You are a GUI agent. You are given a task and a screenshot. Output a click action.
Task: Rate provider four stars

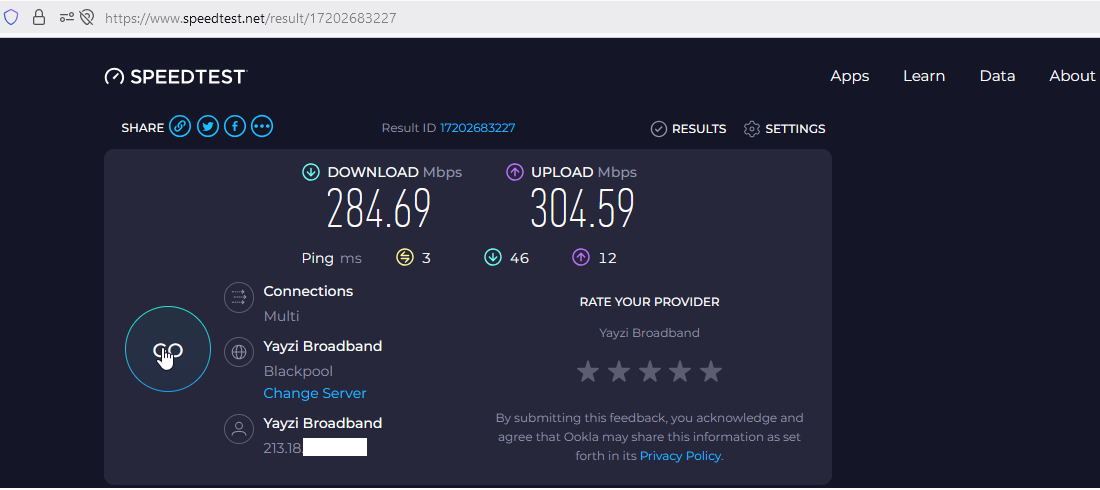[x=680, y=371]
